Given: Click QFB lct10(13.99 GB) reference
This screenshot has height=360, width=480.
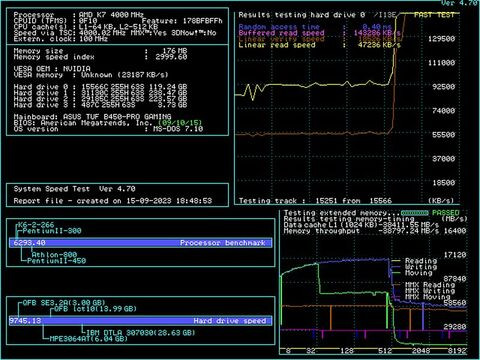Looking at the screenshot, I should tap(95, 309).
